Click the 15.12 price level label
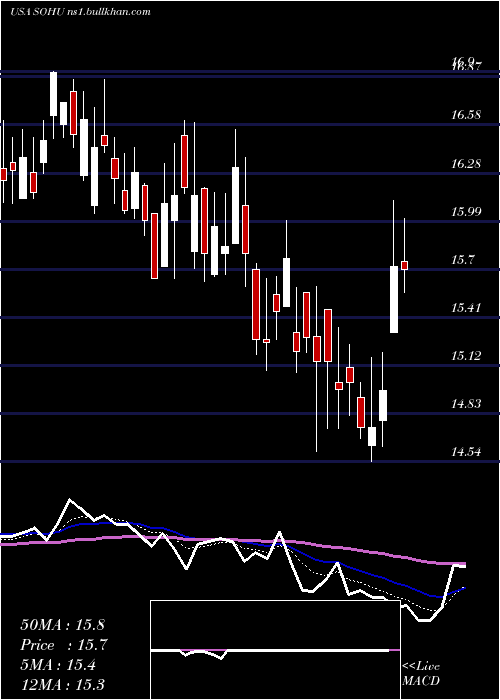 [x=466, y=356]
